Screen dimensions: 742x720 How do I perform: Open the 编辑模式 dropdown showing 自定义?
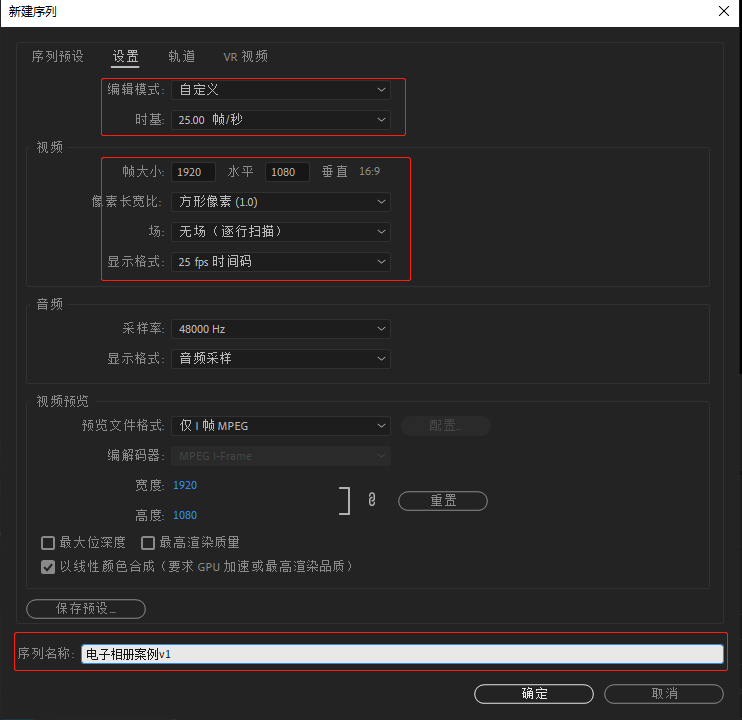pos(281,90)
